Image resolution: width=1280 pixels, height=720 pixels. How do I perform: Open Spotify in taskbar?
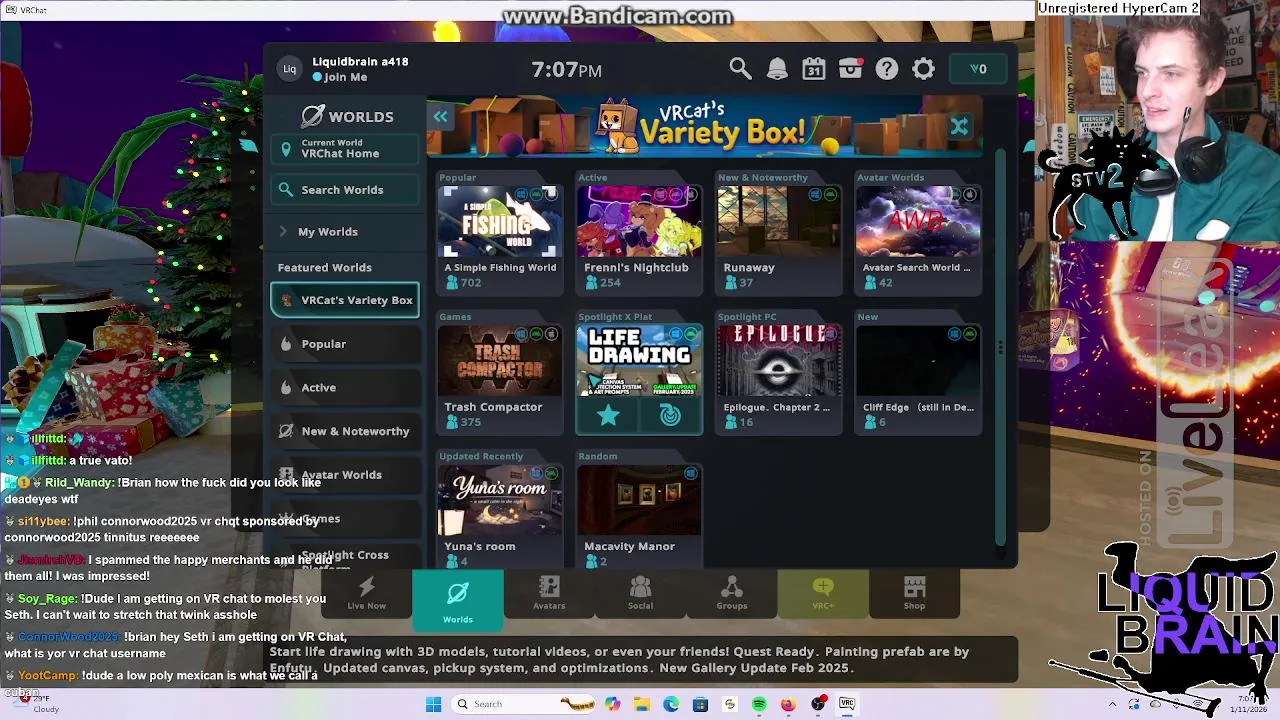(759, 704)
